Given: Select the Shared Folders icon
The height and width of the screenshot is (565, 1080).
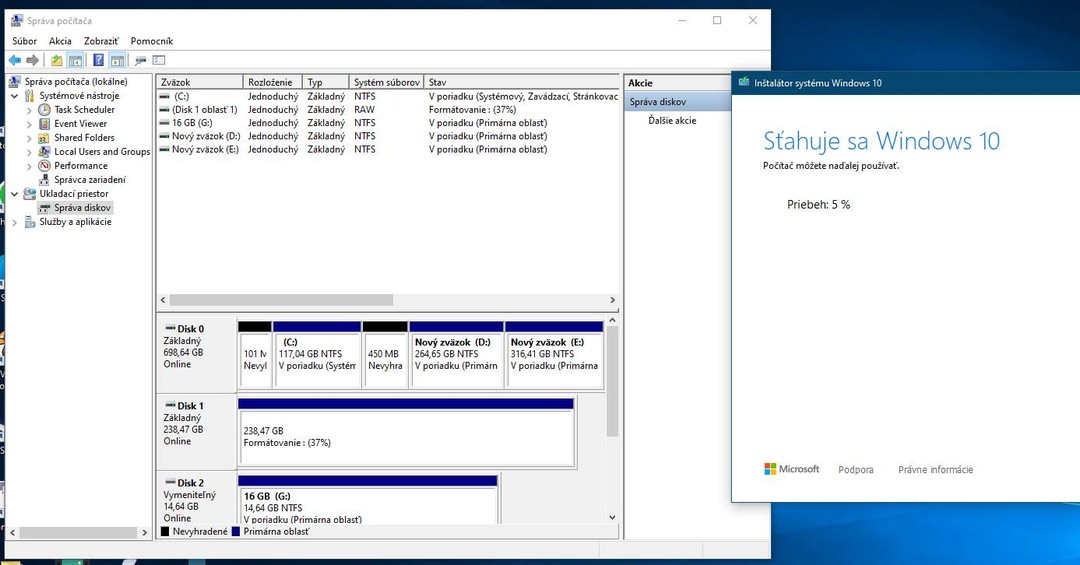Looking at the screenshot, I should click(45, 138).
